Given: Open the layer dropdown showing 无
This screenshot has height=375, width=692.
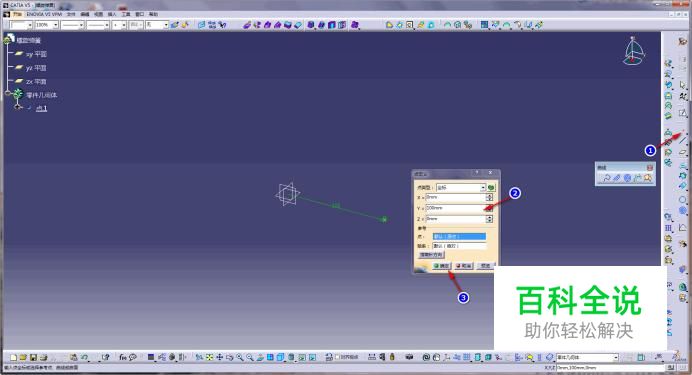Looking at the screenshot, I should pyautogui.click(x=157, y=25).
